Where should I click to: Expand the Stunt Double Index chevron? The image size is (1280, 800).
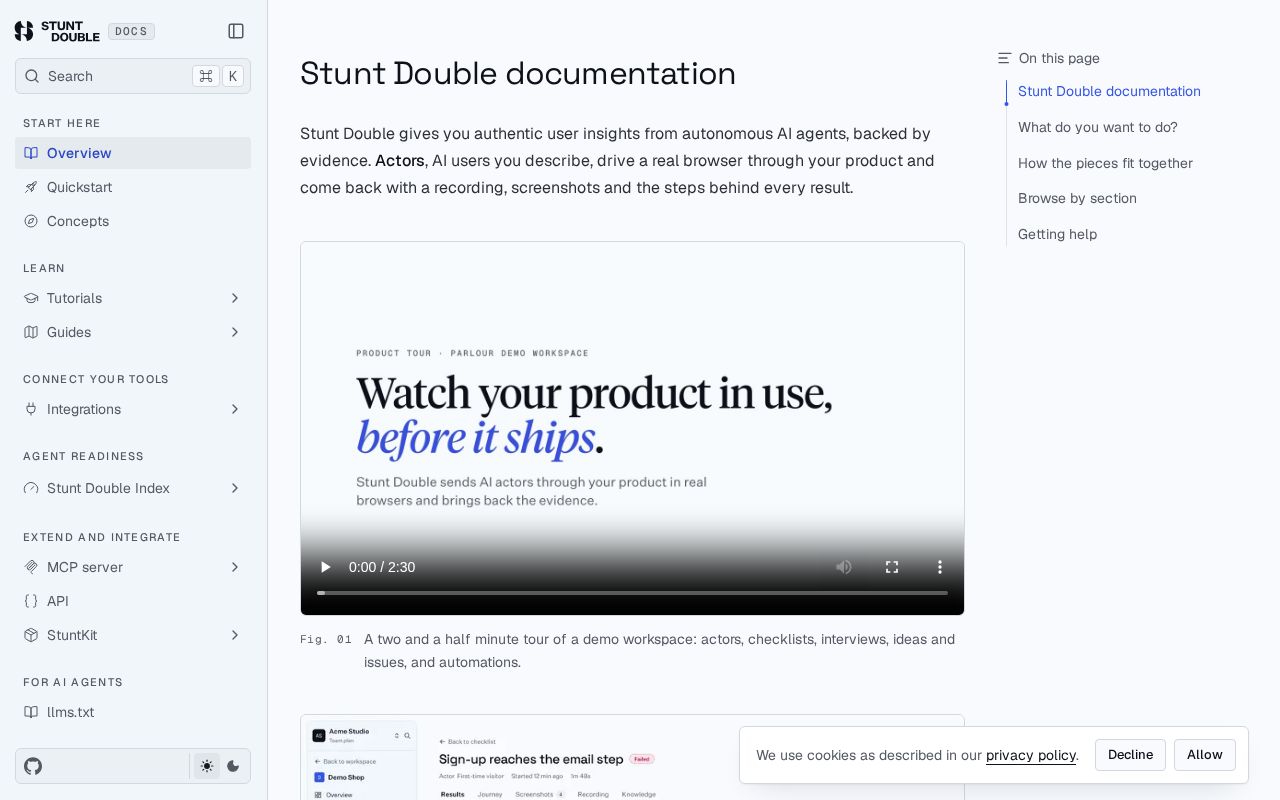pos(235,488)
